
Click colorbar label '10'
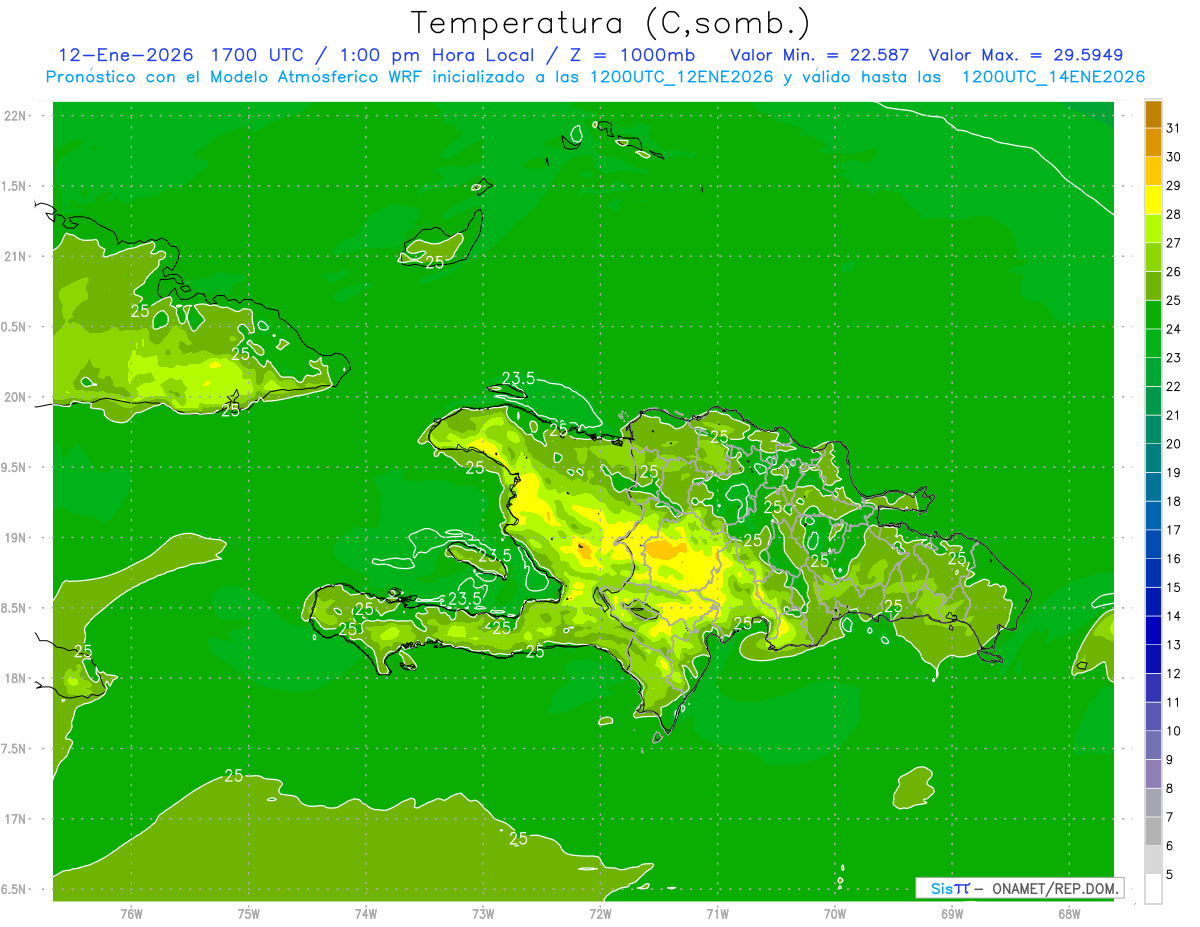[1174, 731]
